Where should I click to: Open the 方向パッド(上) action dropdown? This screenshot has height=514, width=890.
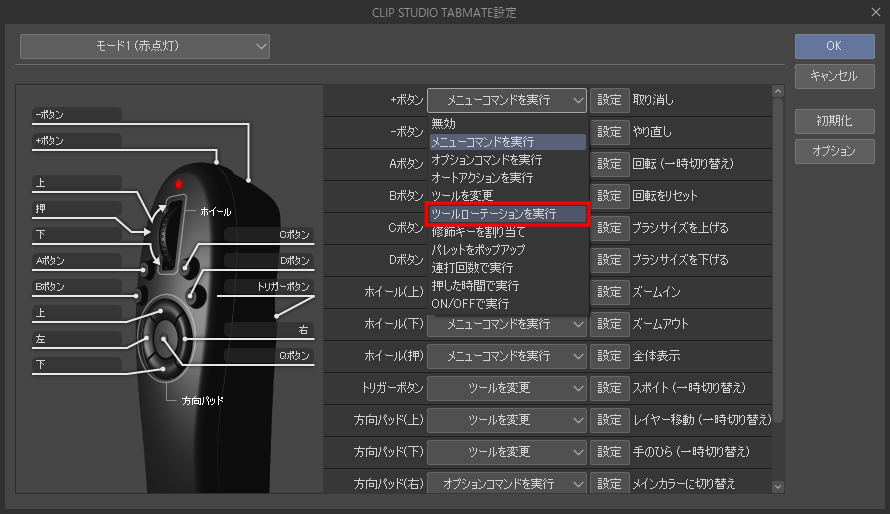click(507, 420)
